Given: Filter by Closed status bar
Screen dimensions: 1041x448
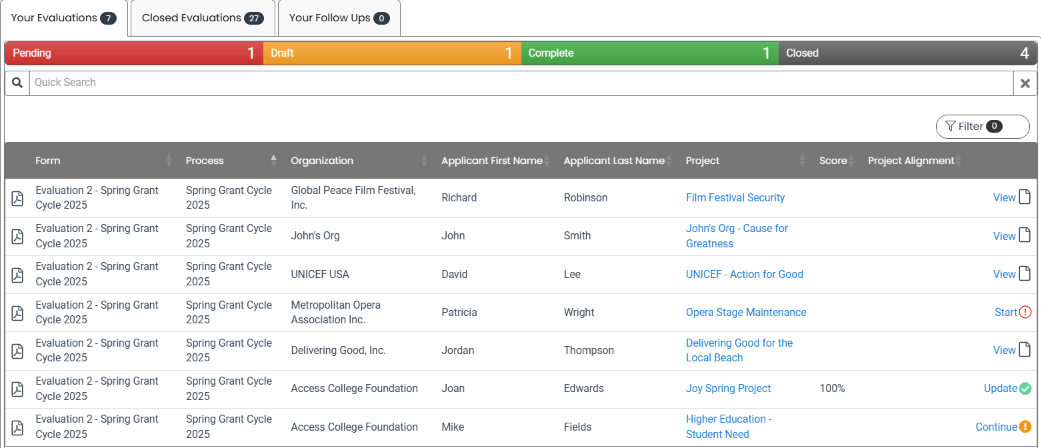Looking at the screenshot, I should click(x=908, y=53).
